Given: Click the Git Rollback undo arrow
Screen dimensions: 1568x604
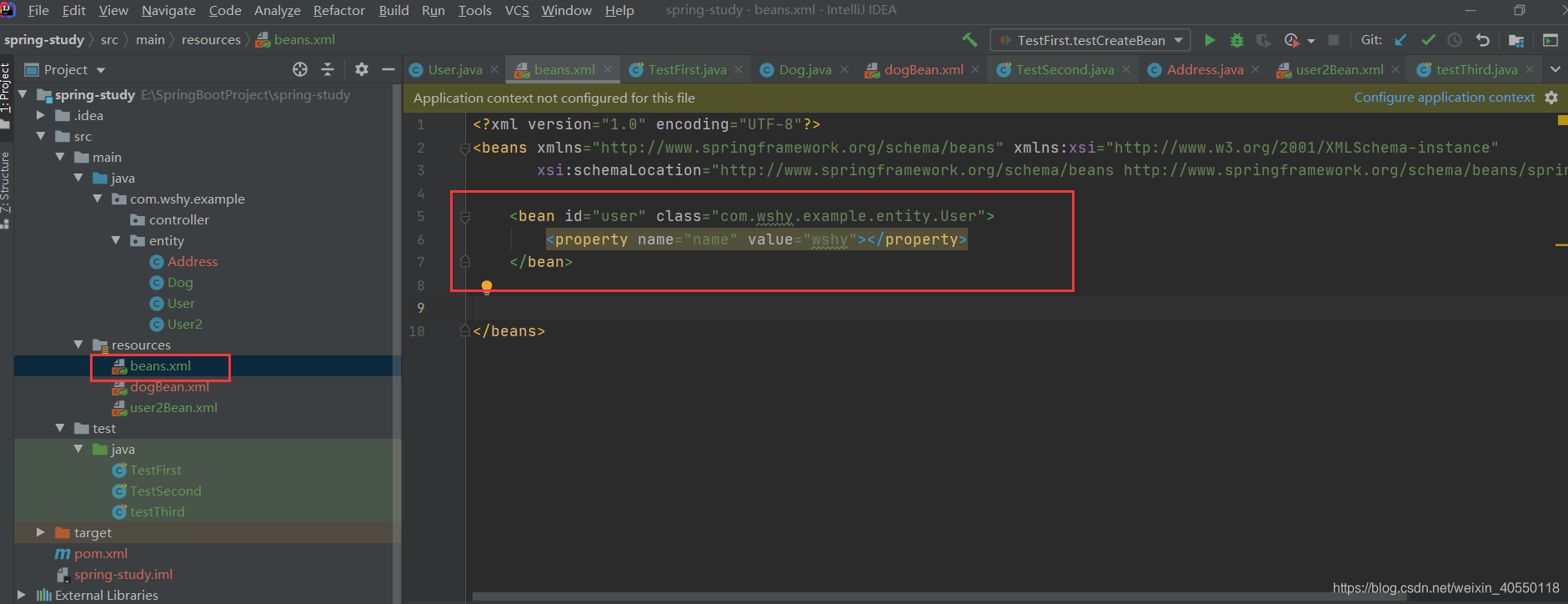Looking at the screenshot, I should (x=1482, y=39).
